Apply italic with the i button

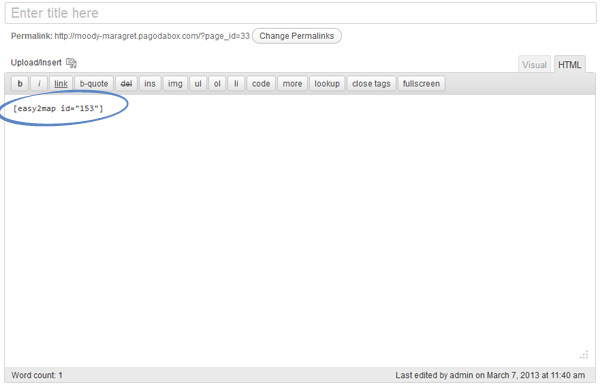point(39,83)
